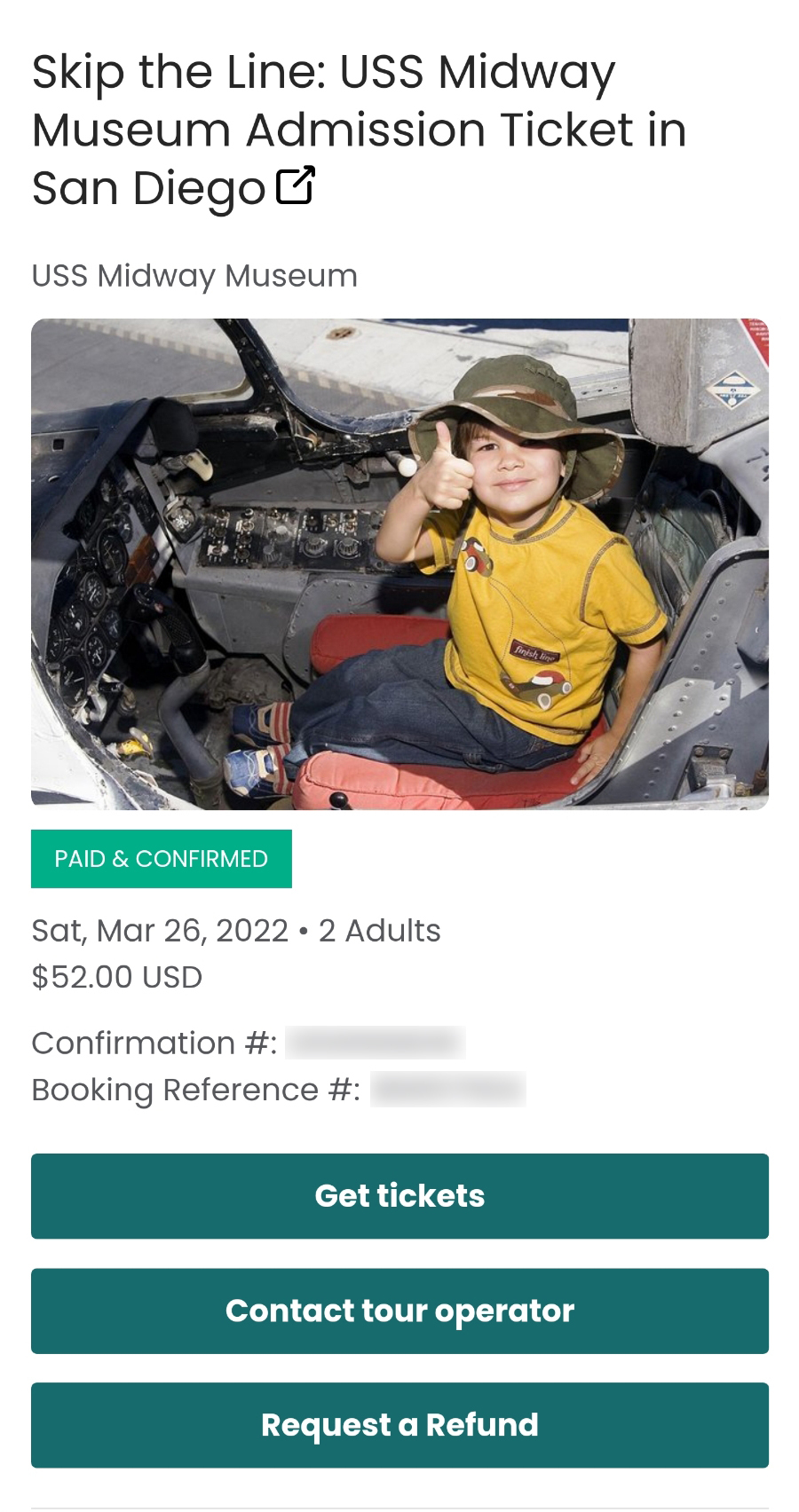Tap the Contact tour operator button
The image size is (799, 1512).
[399, 1311]
